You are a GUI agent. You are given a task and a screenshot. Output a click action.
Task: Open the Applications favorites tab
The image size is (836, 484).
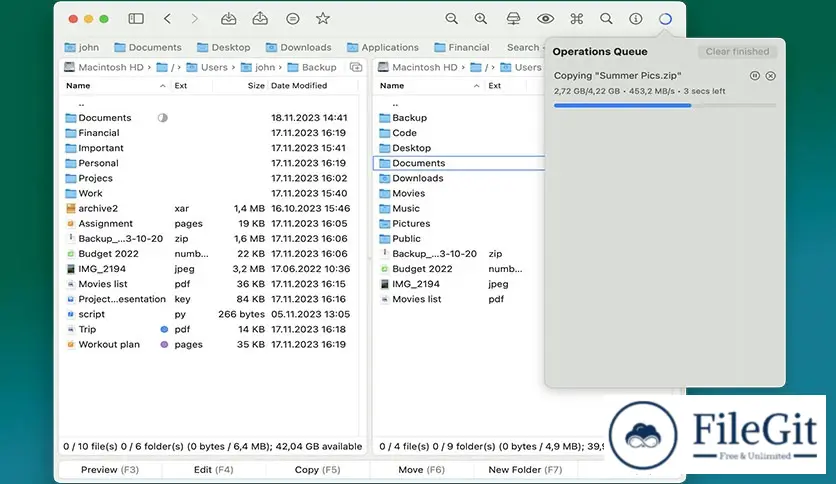383,47
